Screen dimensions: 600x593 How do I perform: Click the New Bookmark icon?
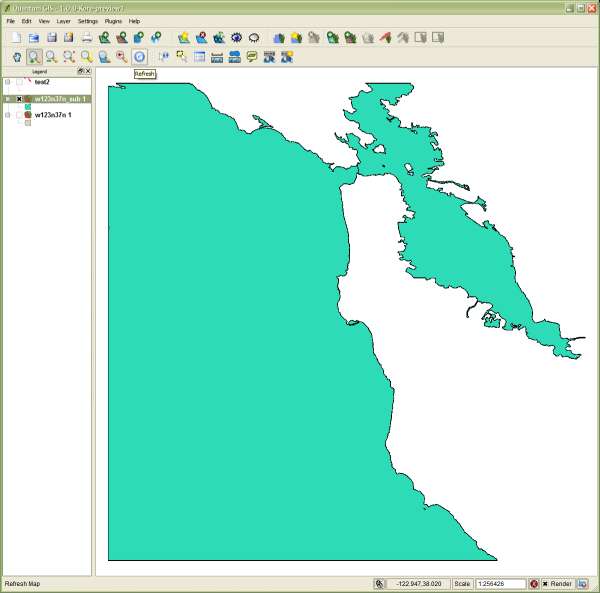pyautogui.click(x=287, y=57)
